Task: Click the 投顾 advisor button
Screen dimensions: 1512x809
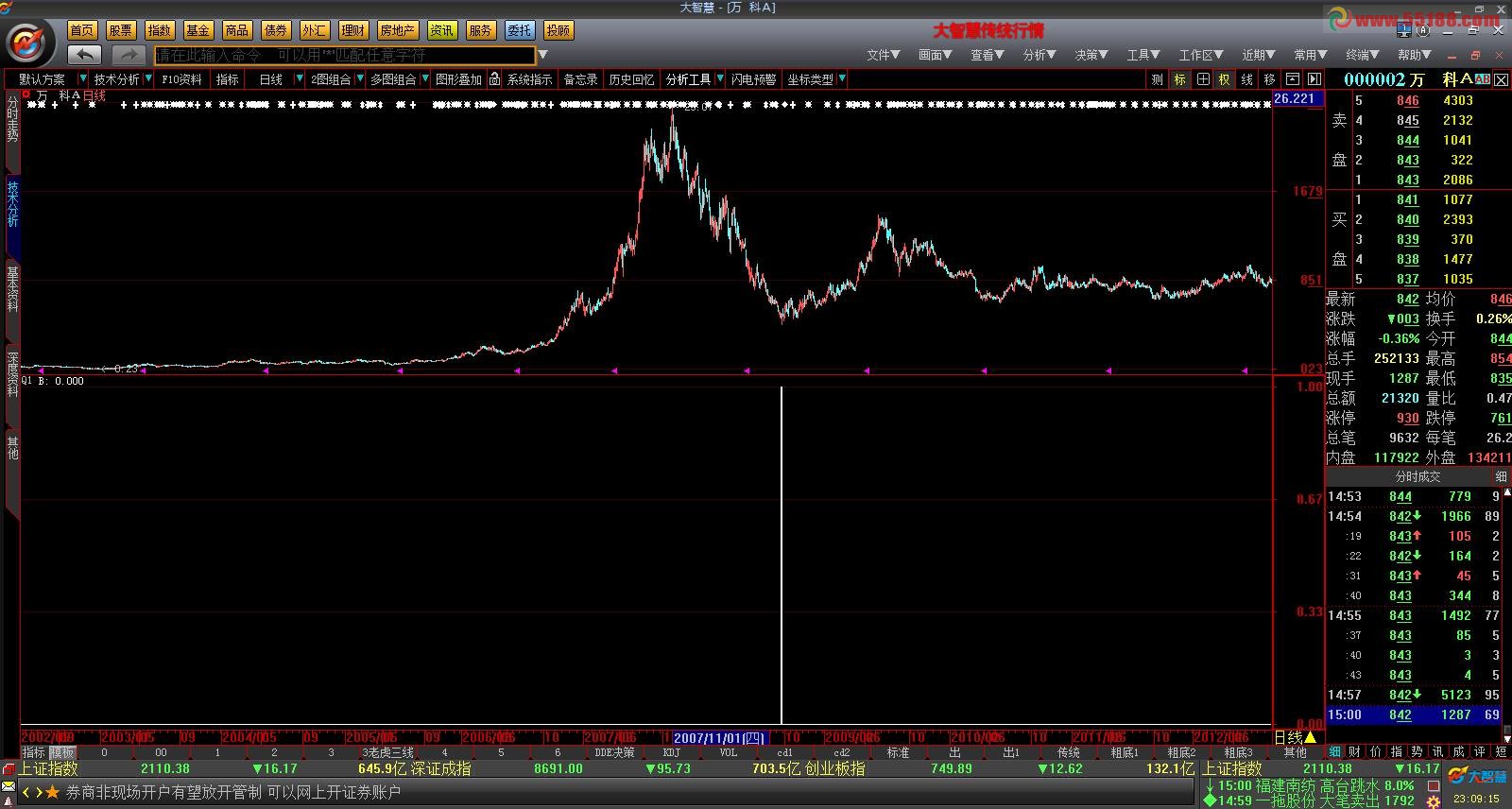Action: [x=558, y=30]
